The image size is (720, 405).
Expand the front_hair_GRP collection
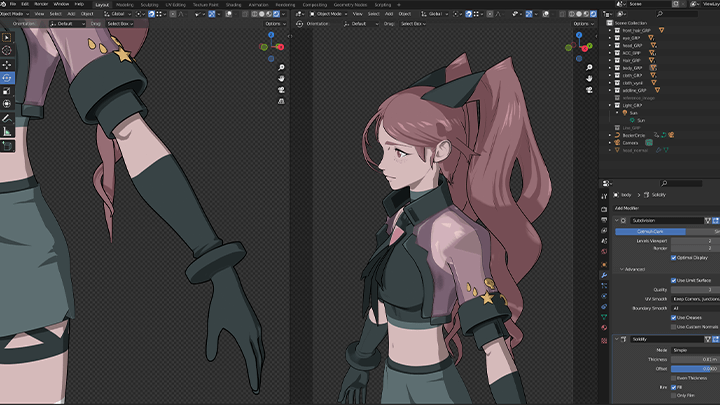point(610,30)
